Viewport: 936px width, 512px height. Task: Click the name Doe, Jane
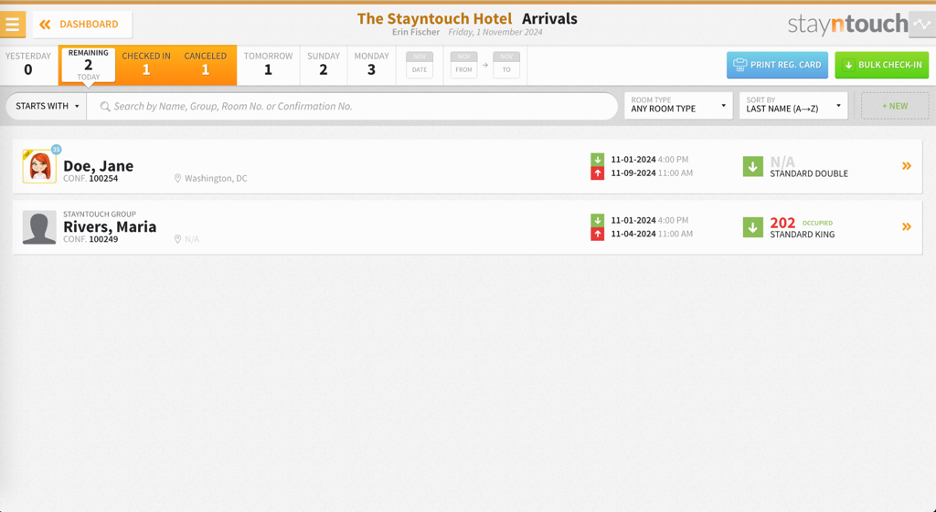(x=98, y=166)
